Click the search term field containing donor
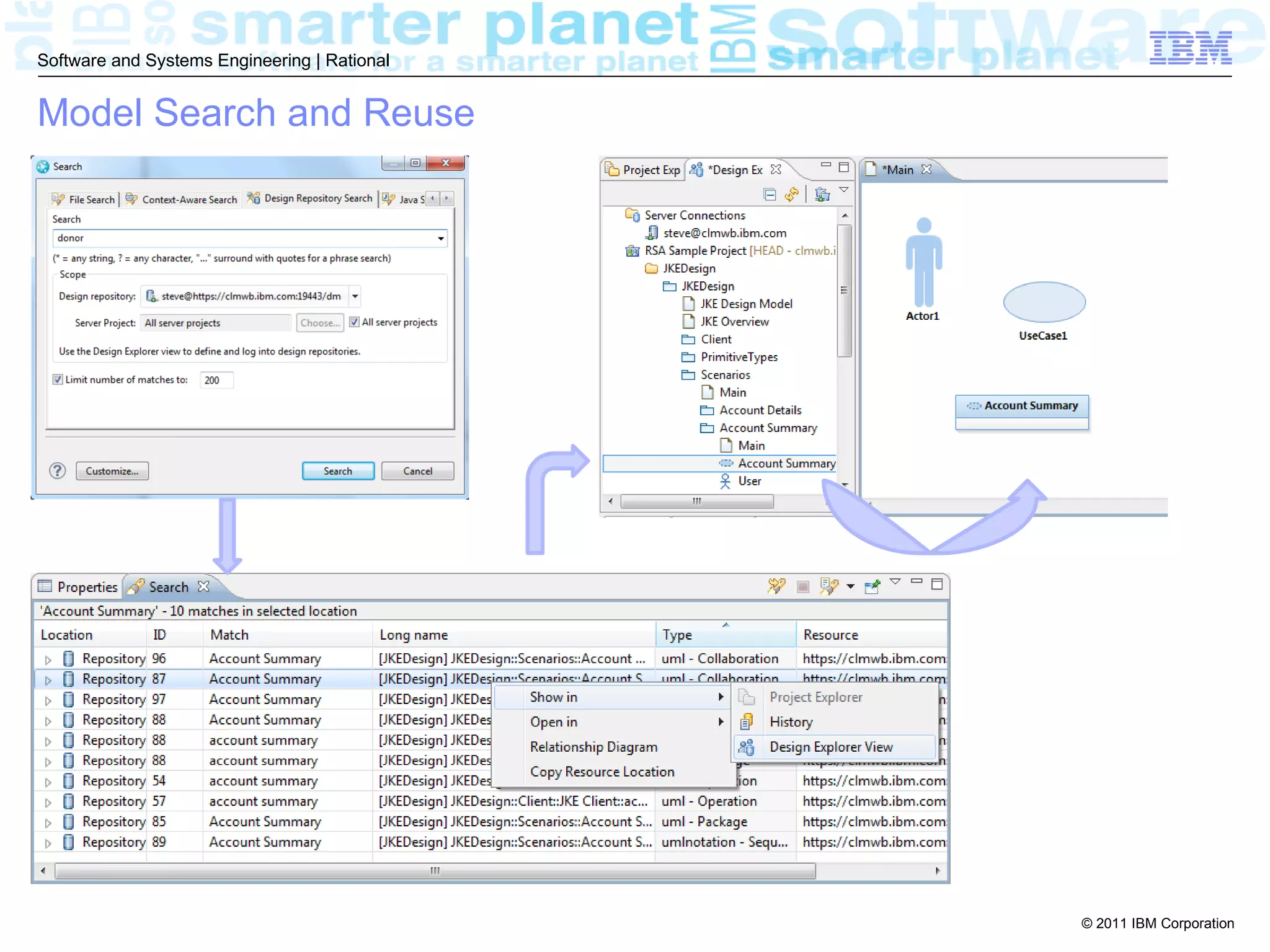Image resolution: width=1270 pixels, height=952 pixels. (250, 239)
